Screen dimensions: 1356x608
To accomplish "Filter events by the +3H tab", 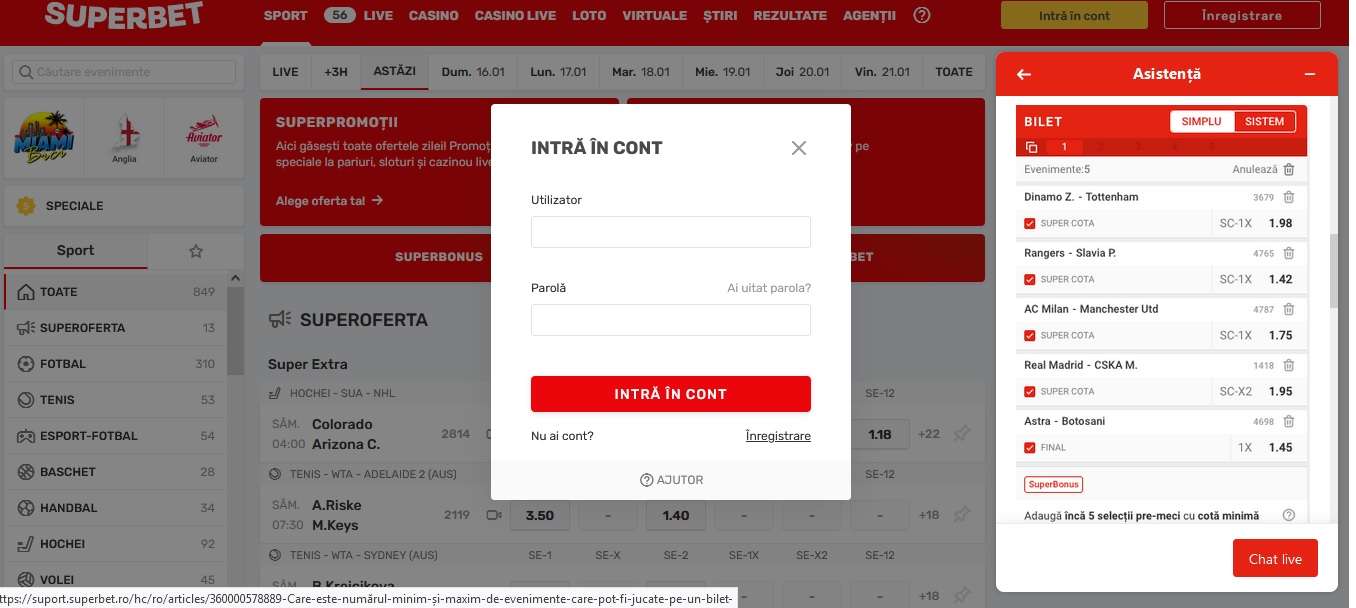I will point(336,72).
